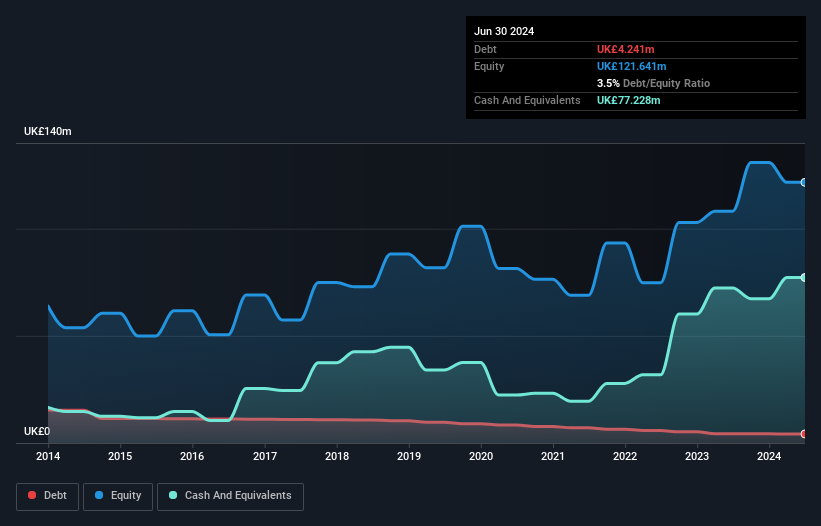
Task: Click the 2018 x-axis label
Action: point(337,456)
